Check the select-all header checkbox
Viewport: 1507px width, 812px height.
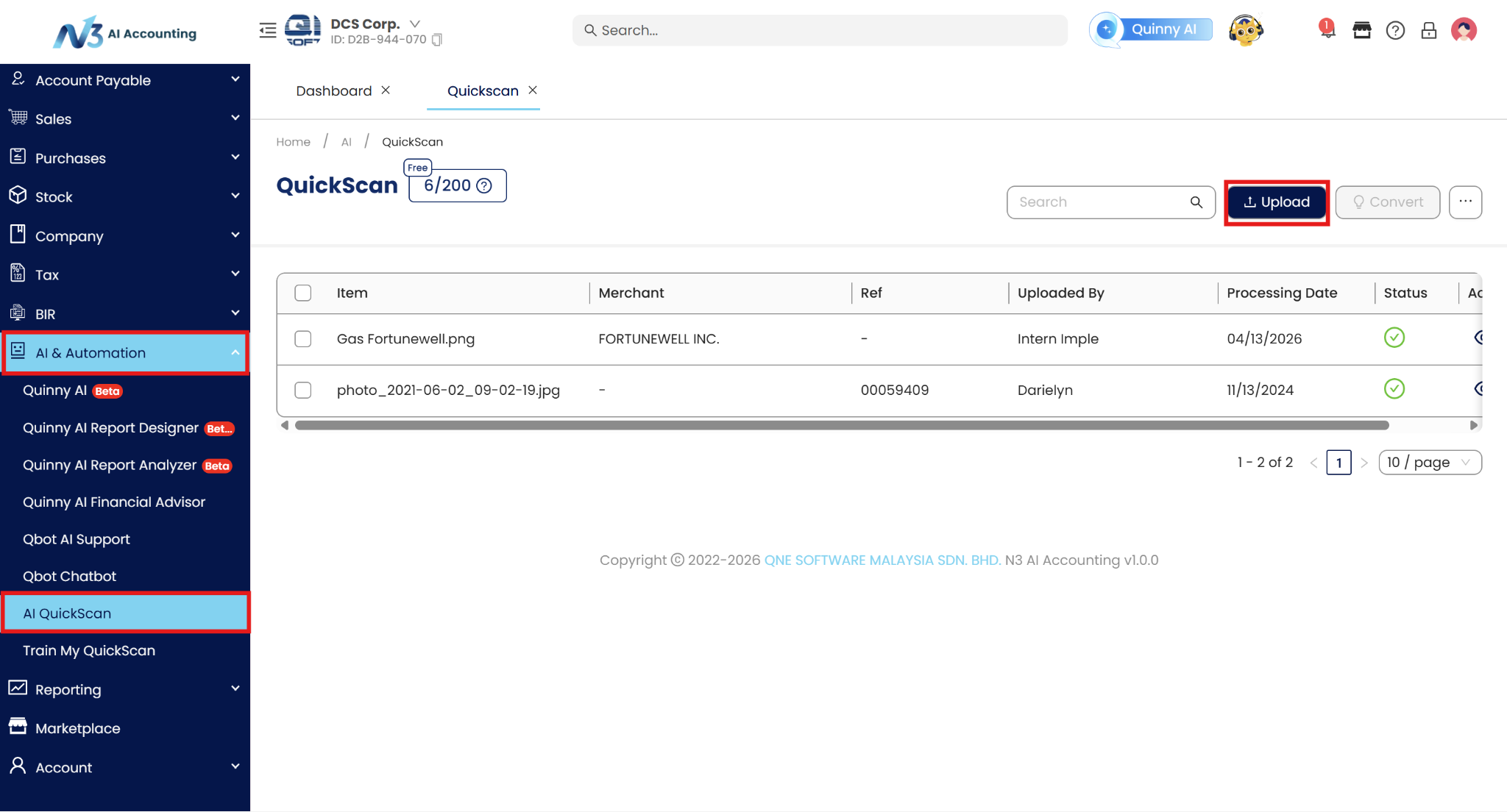click(x=303, y=293)
